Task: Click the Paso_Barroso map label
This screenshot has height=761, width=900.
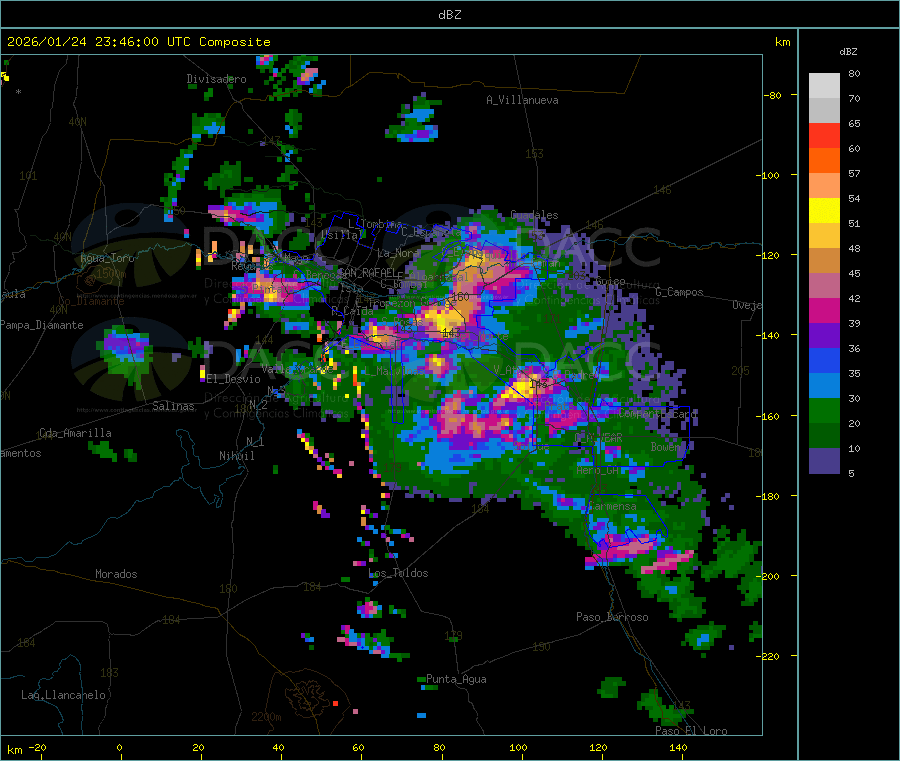Action: [612, 617]
